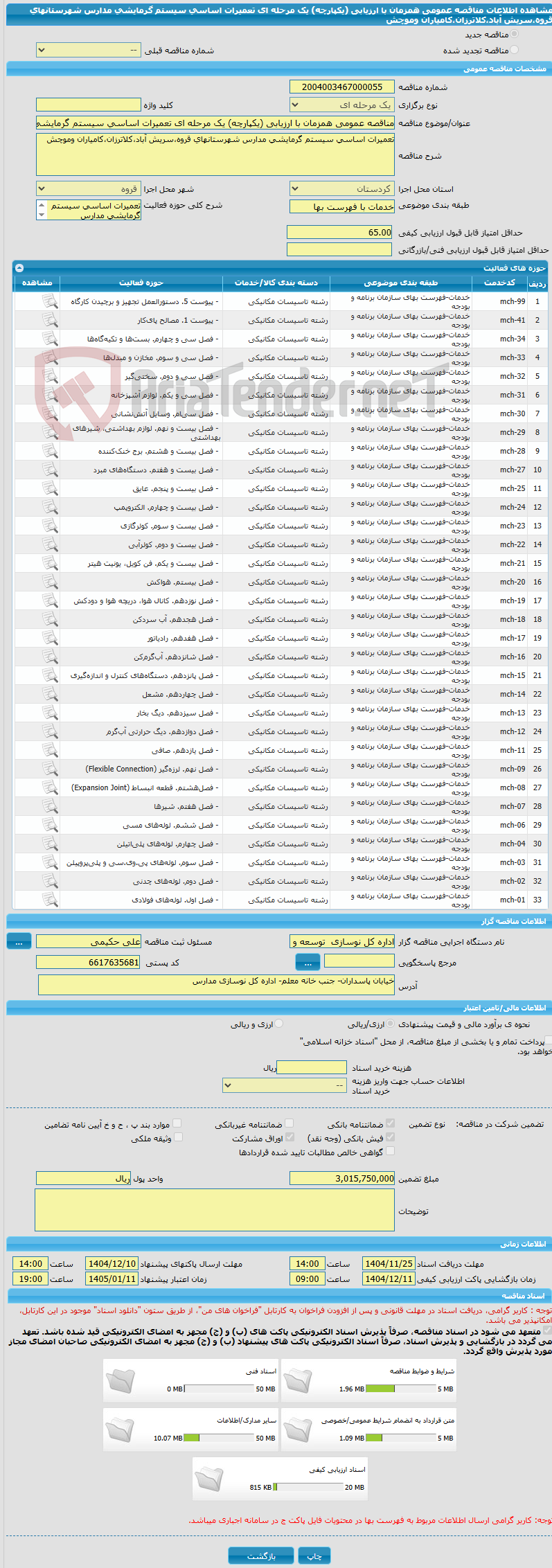
Task: Toggle the ضمانتنامه بانکی checkbox
Action: tap(390, 1123)
